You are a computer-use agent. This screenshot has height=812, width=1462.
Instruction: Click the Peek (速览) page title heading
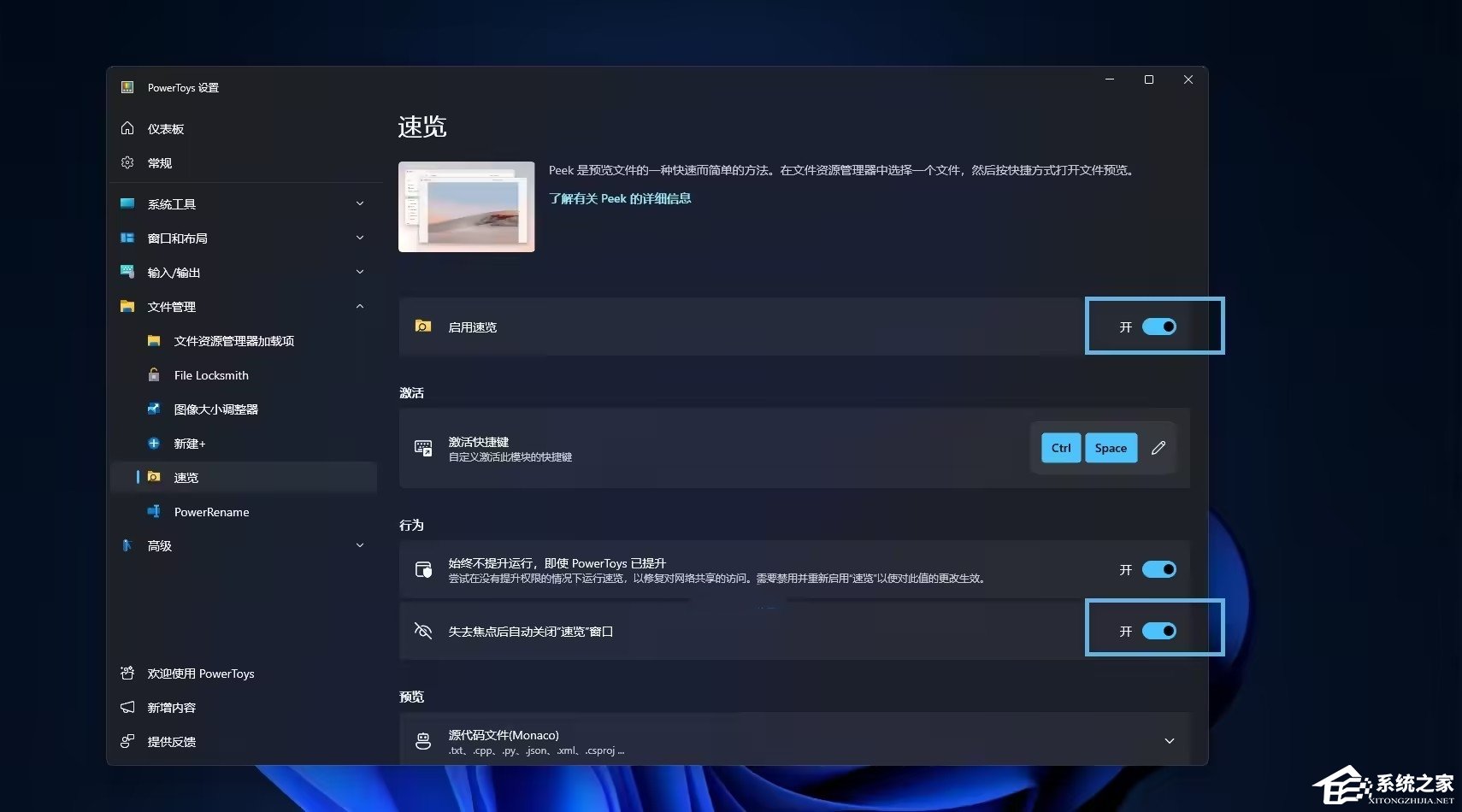[x=422, y=127]
